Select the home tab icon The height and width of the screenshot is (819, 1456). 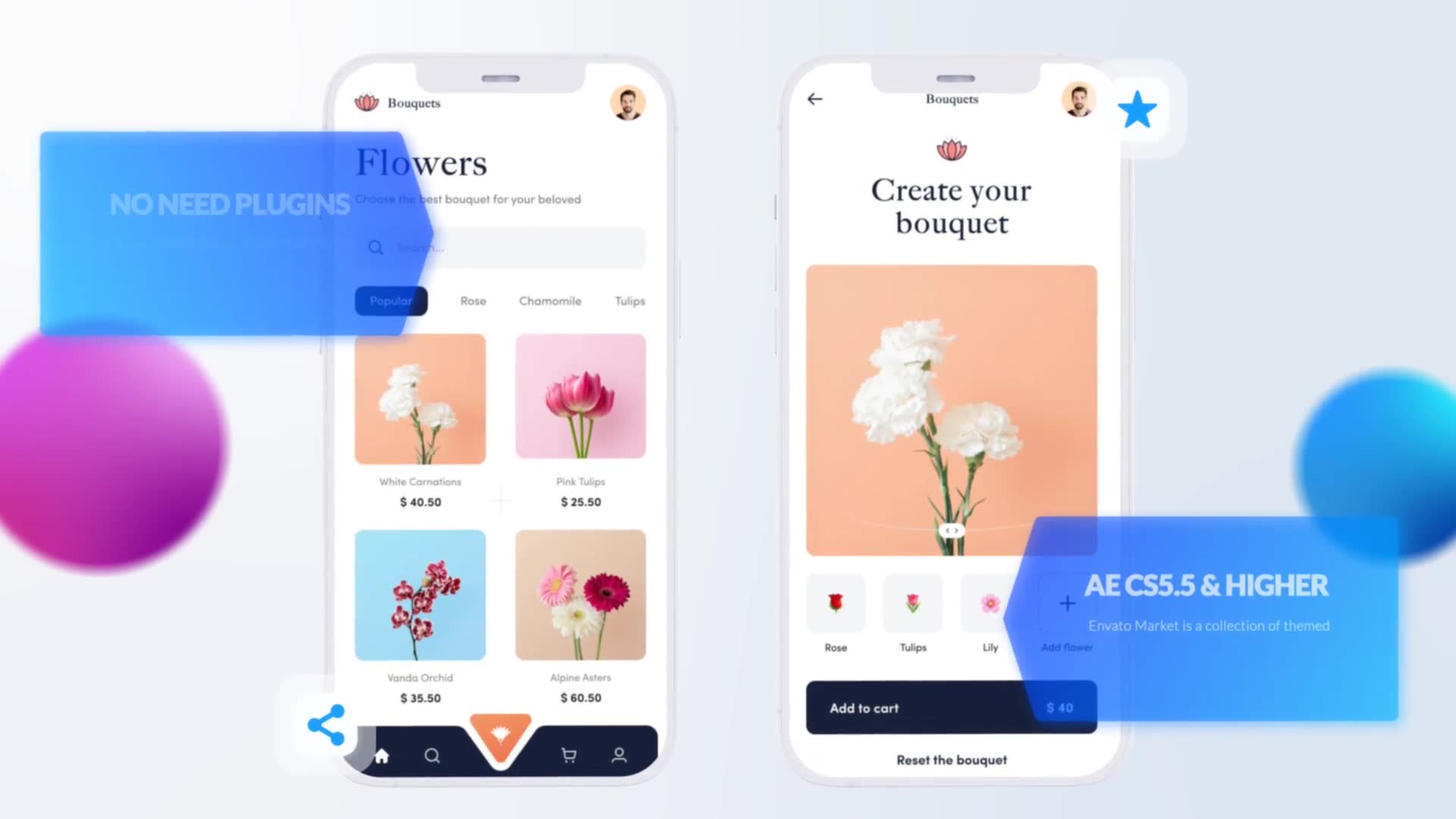click(381, 755)
